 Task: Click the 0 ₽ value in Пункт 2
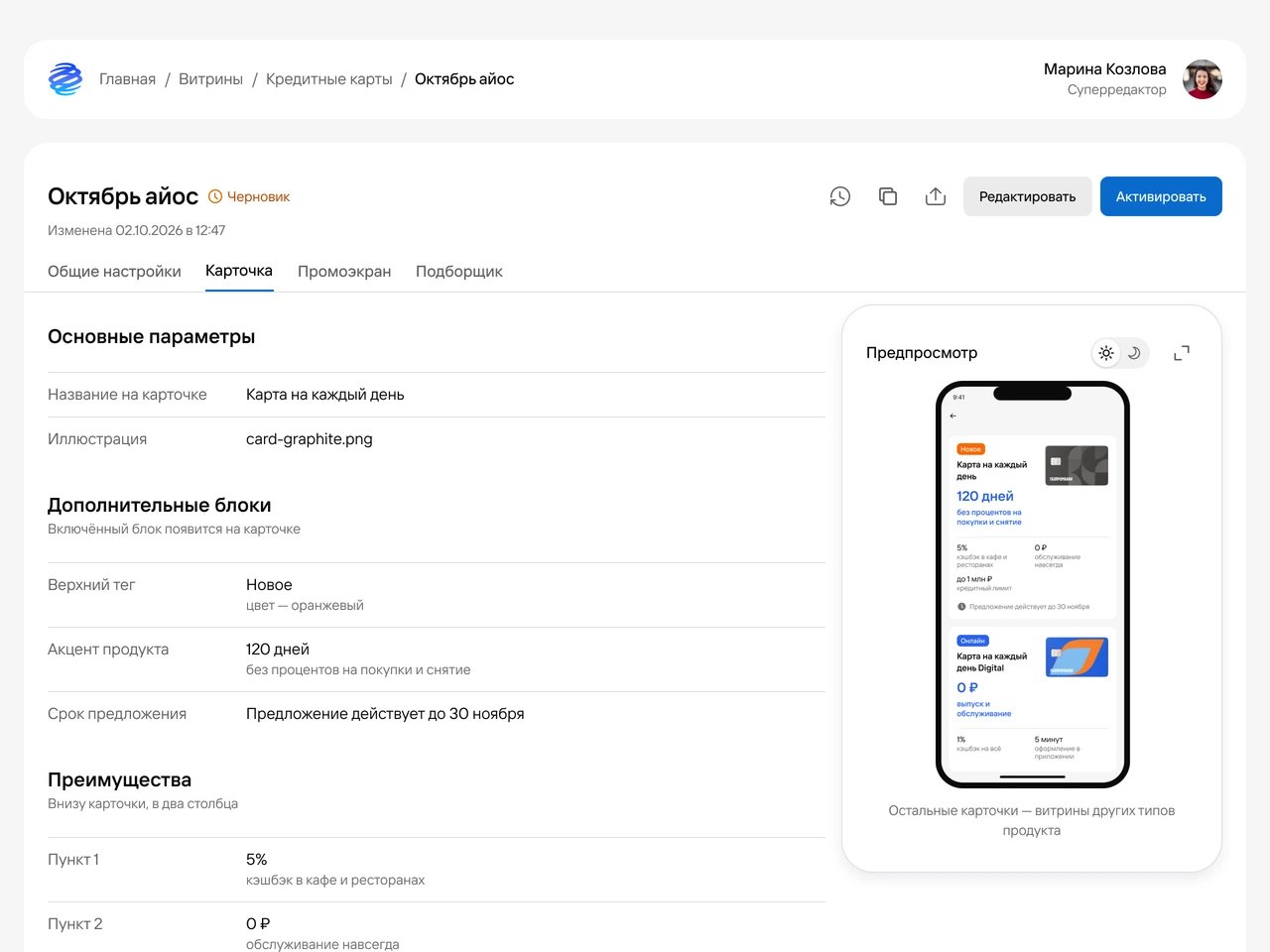pyautogui.click(x=258, y=924)
